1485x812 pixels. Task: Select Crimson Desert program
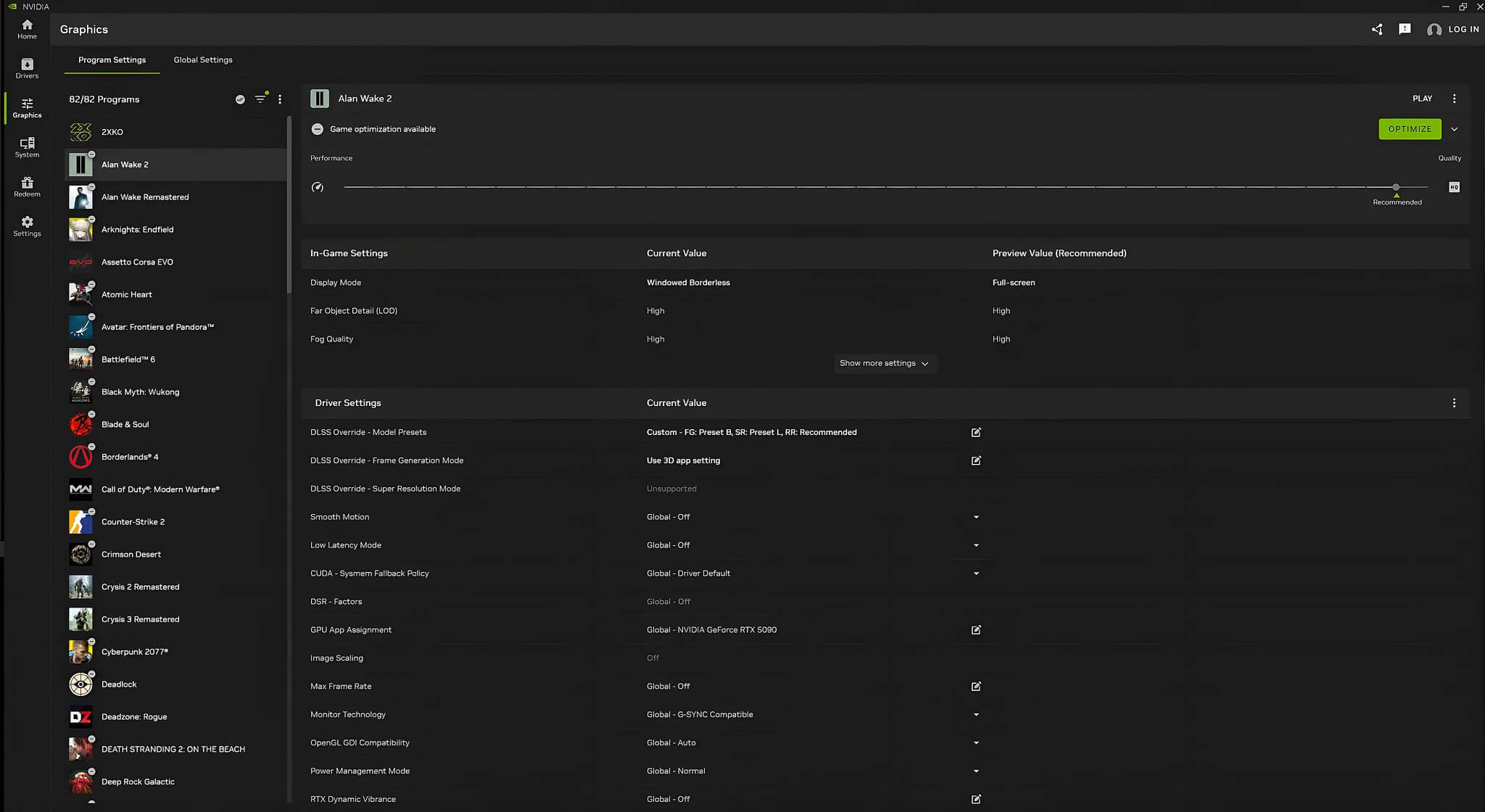[175, 555]
